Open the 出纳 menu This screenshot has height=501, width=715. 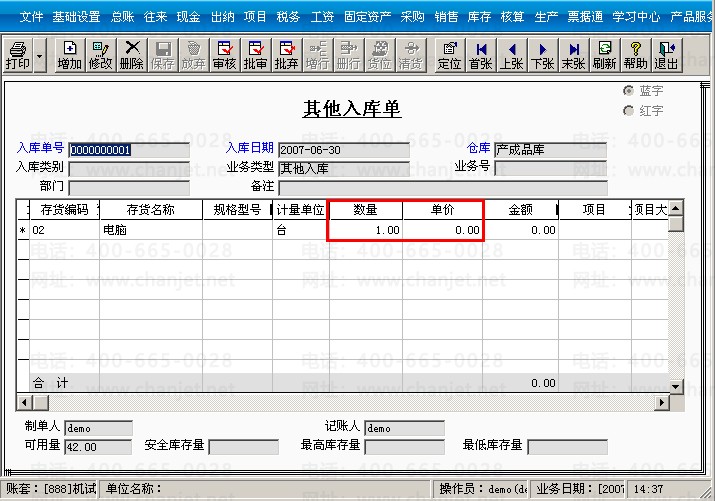click(223, 17)
